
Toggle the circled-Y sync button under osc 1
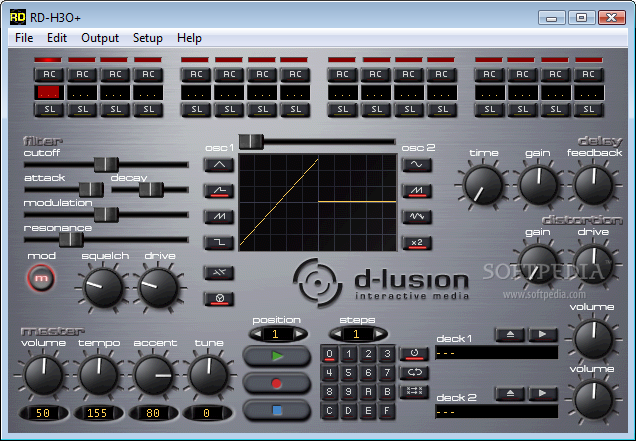tap(219, 299)
